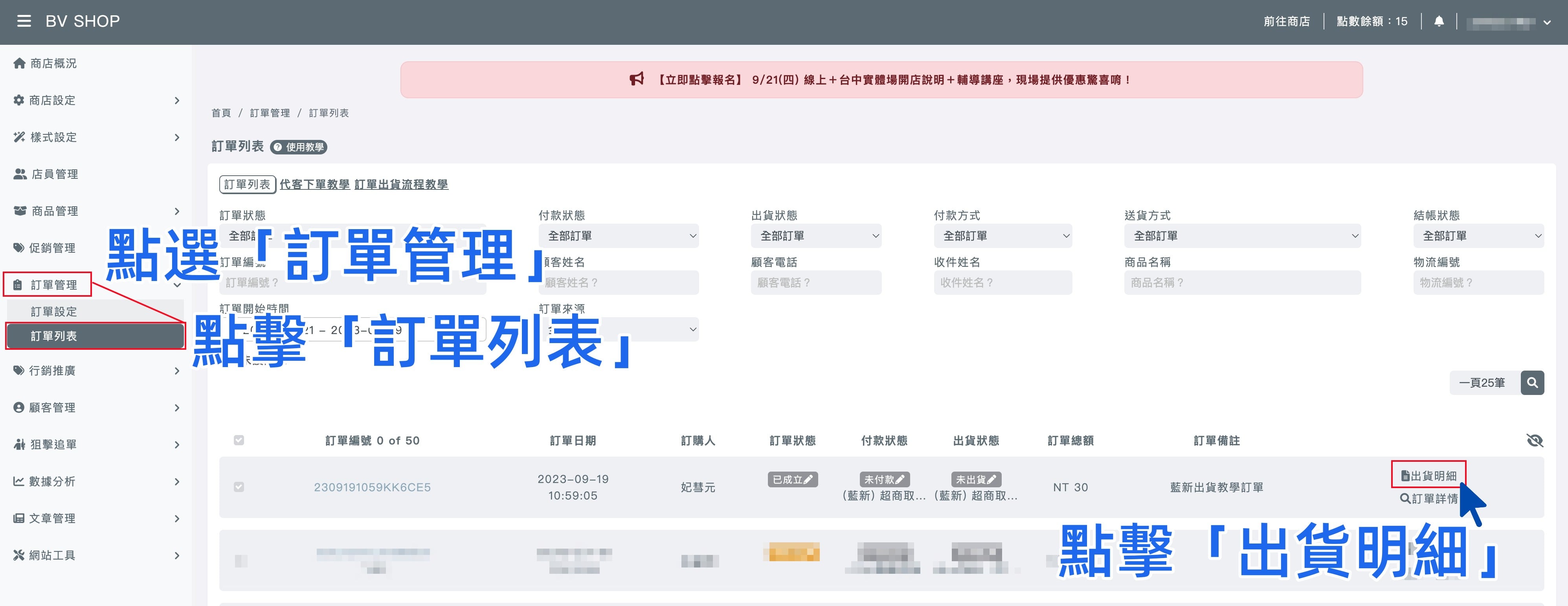Toggle column visibility eye icon
1568x606 pixels.
click(1535, 441)
